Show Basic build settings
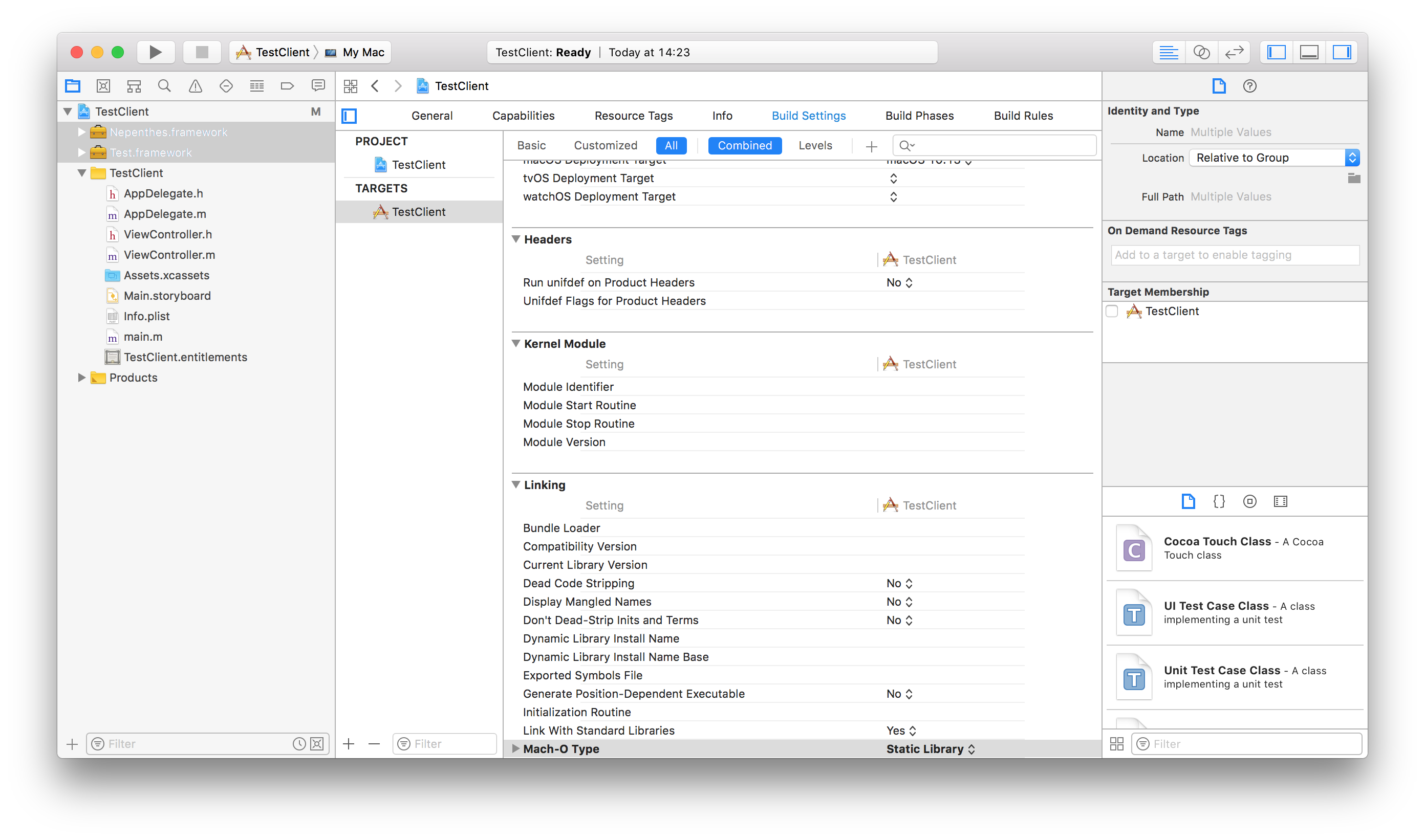The height and width of the screenshot is (840, 1425). (531, 145)
